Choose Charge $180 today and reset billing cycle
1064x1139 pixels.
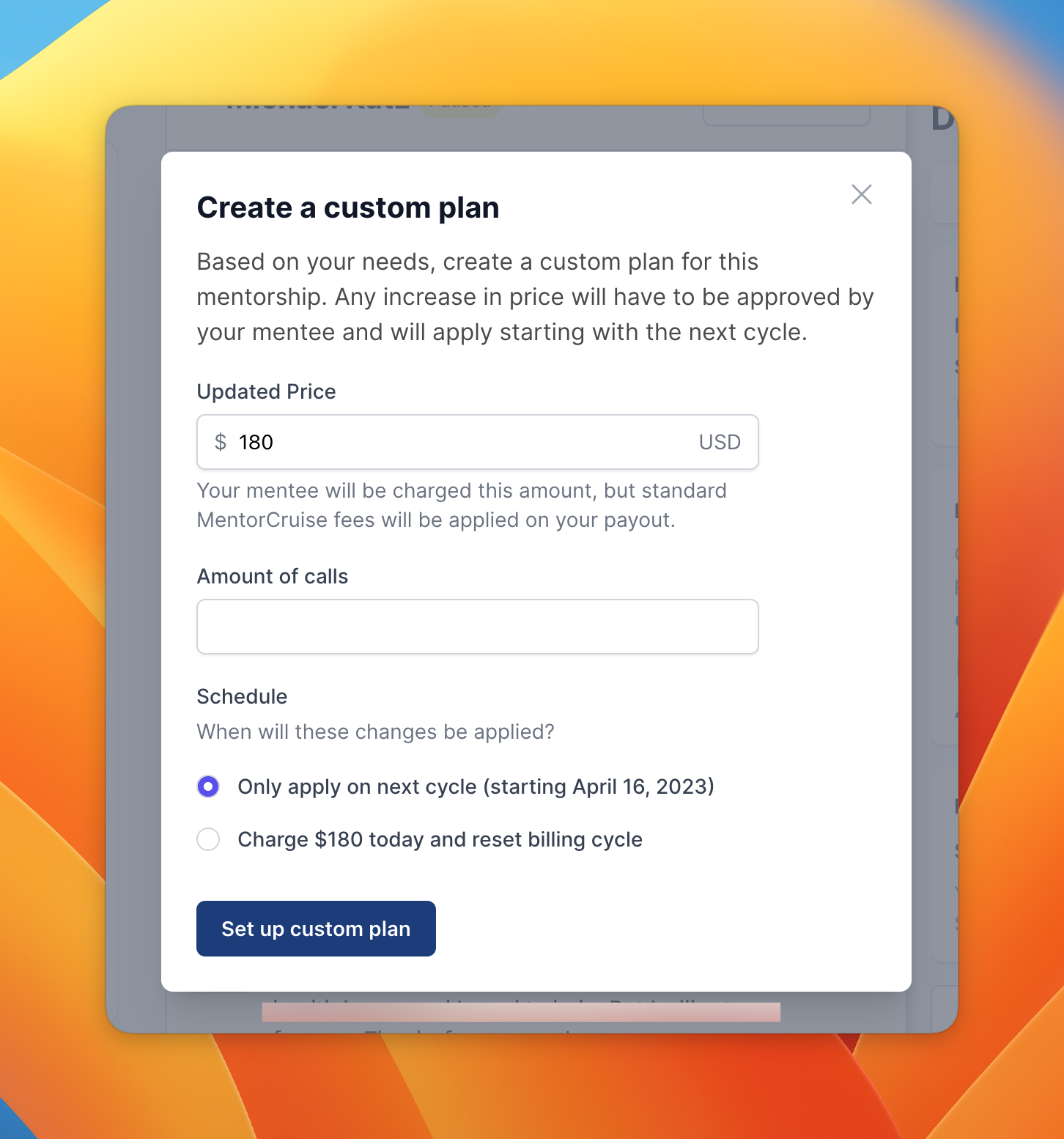coord(208,839)
